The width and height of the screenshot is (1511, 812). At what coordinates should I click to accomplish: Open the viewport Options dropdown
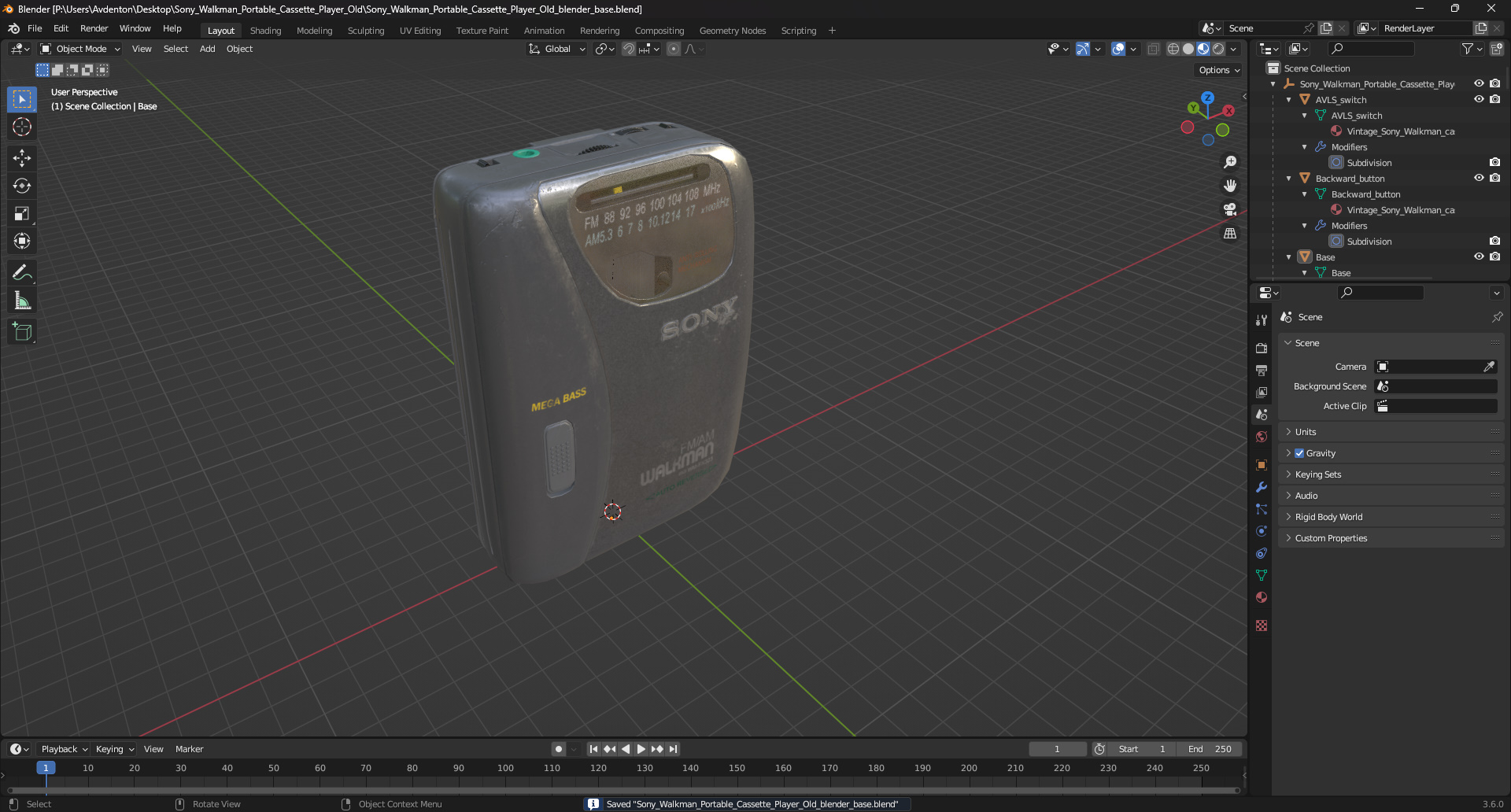click(x=1219, y=70)
